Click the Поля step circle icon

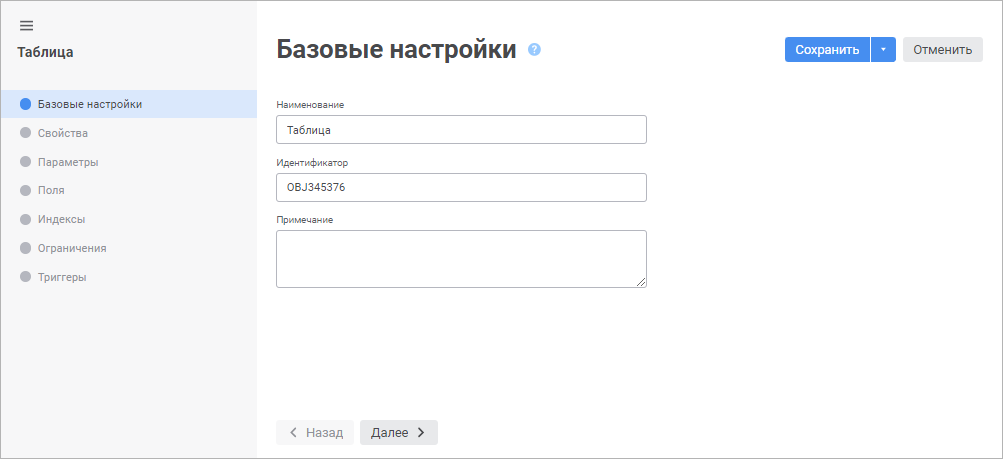pos(26,190)
